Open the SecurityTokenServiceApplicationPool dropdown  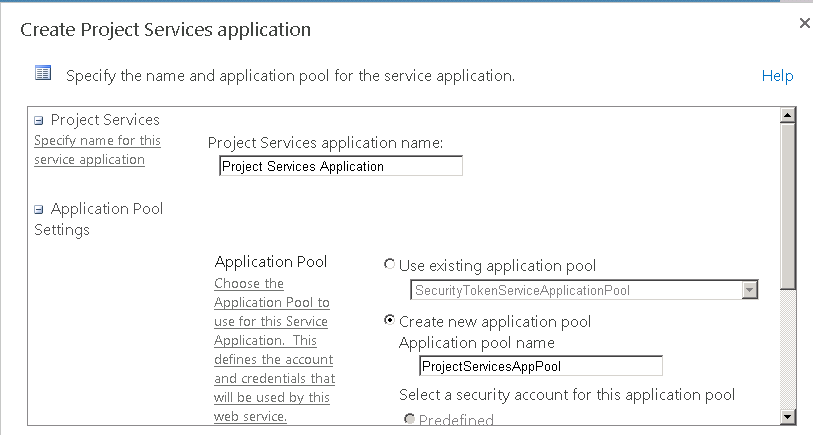tap(584, 290)
